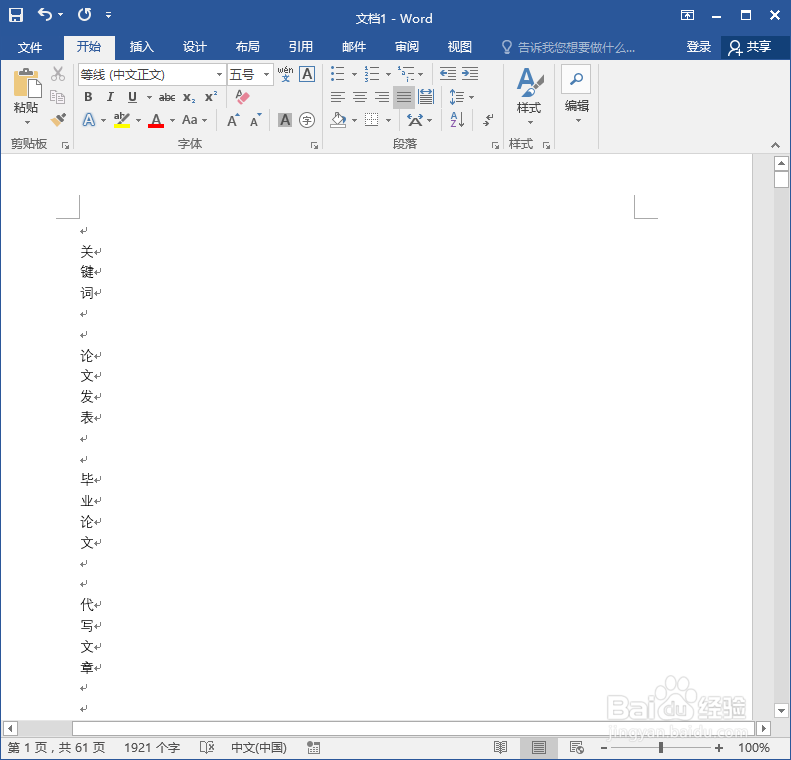Increase font size with grow font icon
The image size is (791, 760).
click(x=233, y=120)
